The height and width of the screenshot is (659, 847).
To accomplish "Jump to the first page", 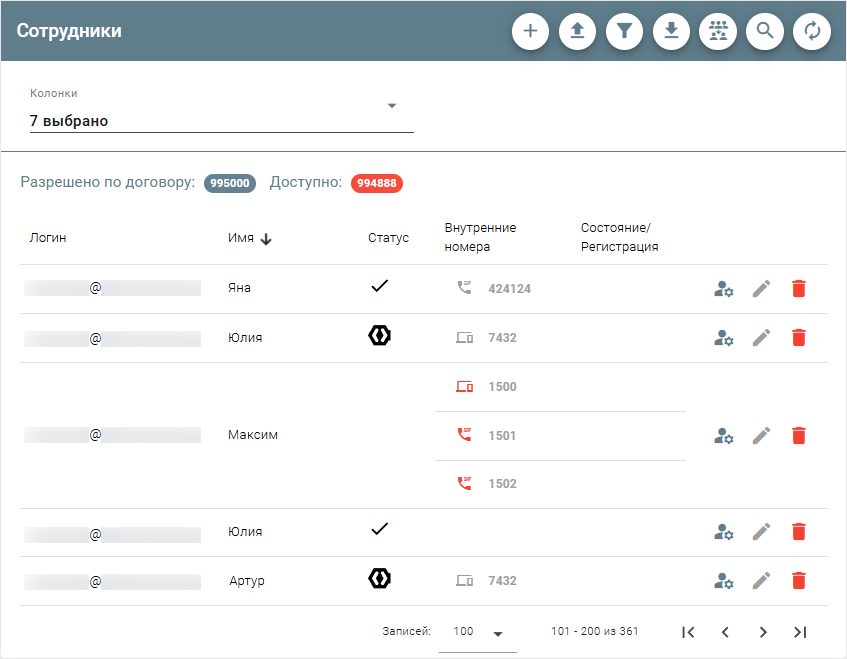I will [x=688, y=632].
